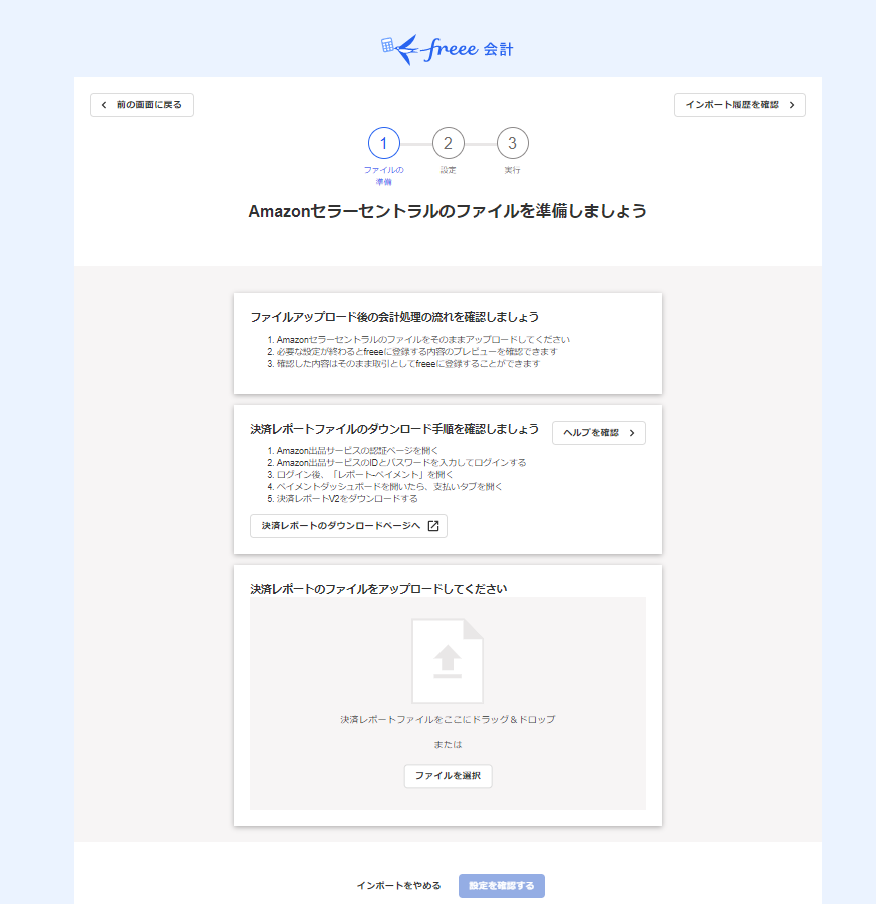Click text 決済レポートV2をダウンロードする
This screenshot has width=876, height=904.
(x=347, y=499)
